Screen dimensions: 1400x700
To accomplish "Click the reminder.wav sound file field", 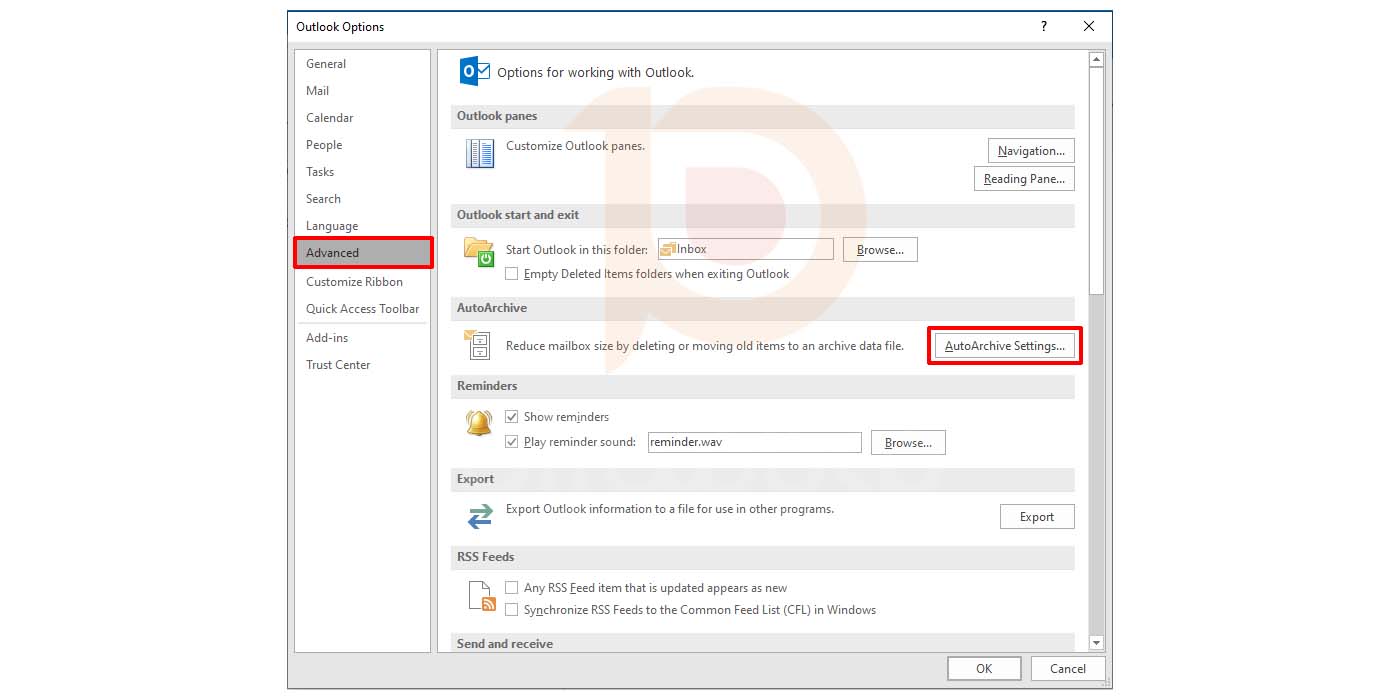I will [753, 442].
